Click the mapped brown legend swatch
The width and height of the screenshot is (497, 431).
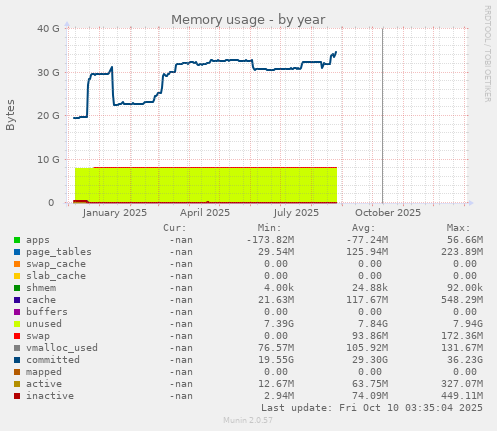[x=17, y=372]
